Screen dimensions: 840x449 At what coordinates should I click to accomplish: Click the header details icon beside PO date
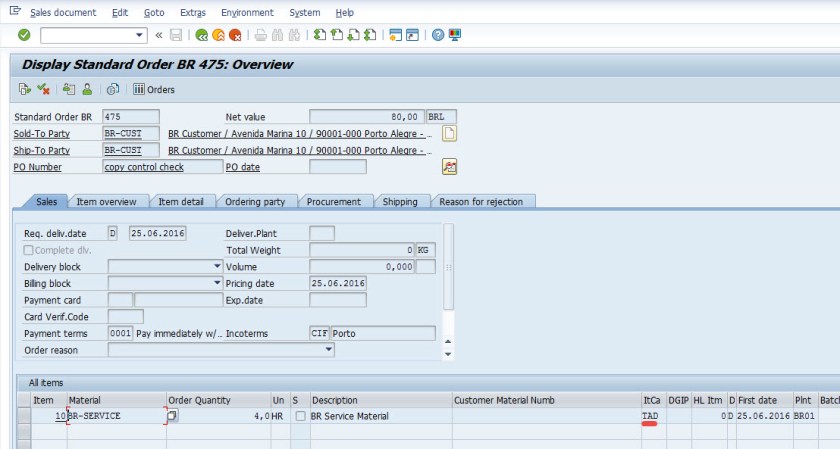[x=449, y=167]
